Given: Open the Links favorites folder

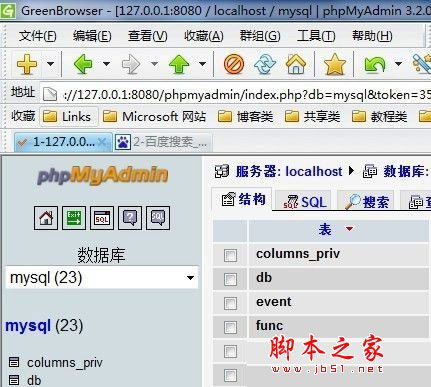Looking at the screenshot, I should [69, 116].
